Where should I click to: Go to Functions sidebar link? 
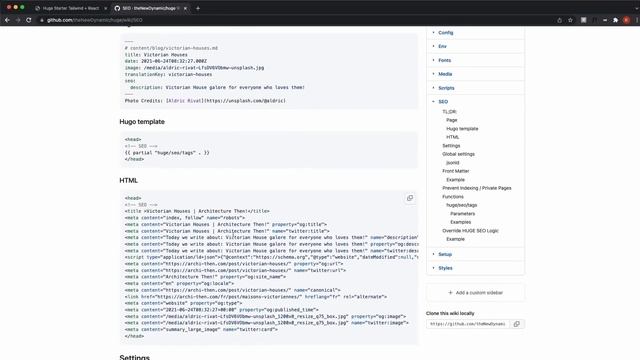(453, 197)
